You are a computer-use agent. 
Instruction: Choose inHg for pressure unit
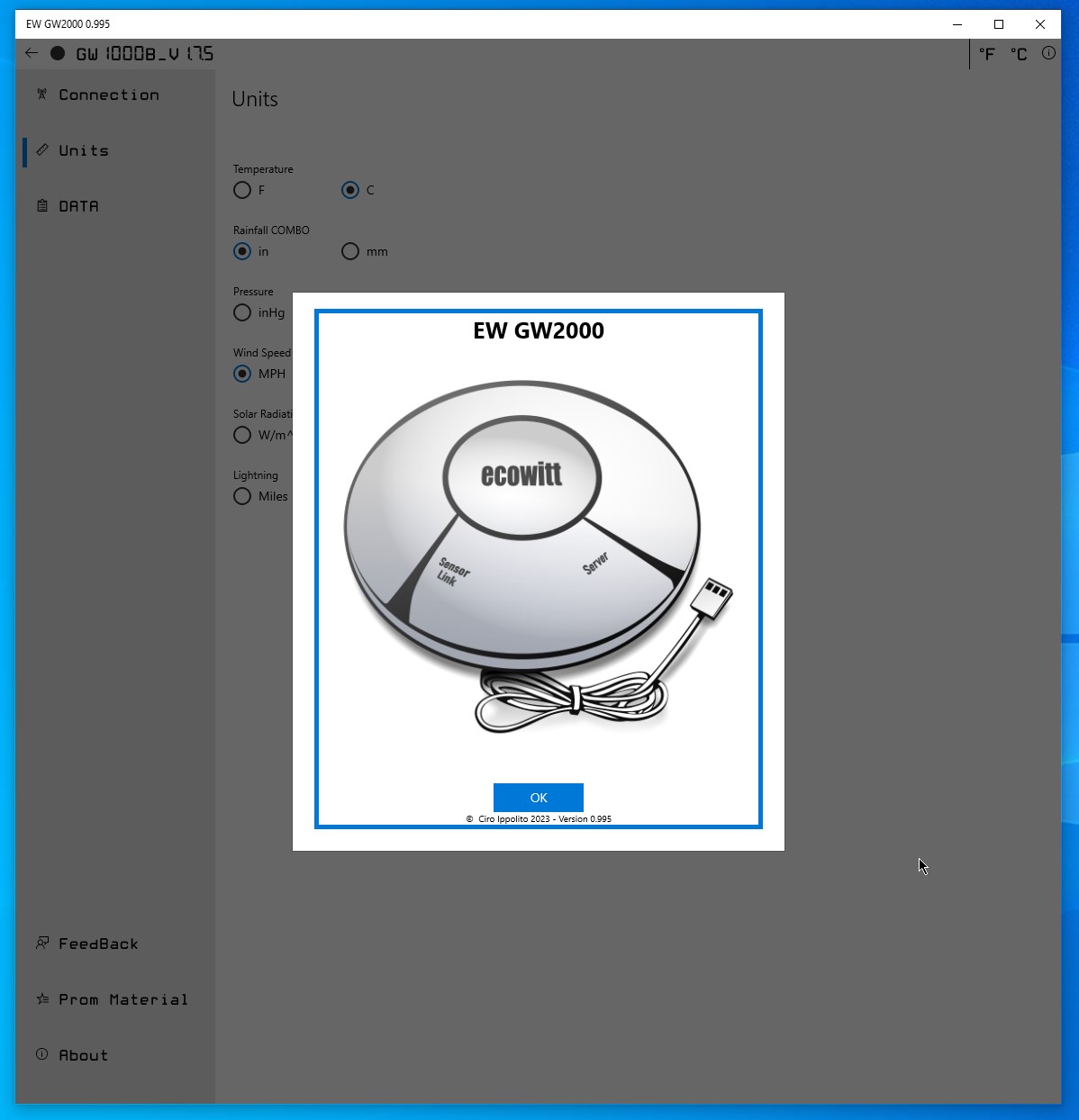pyautogui.click(x=242, y=312)
